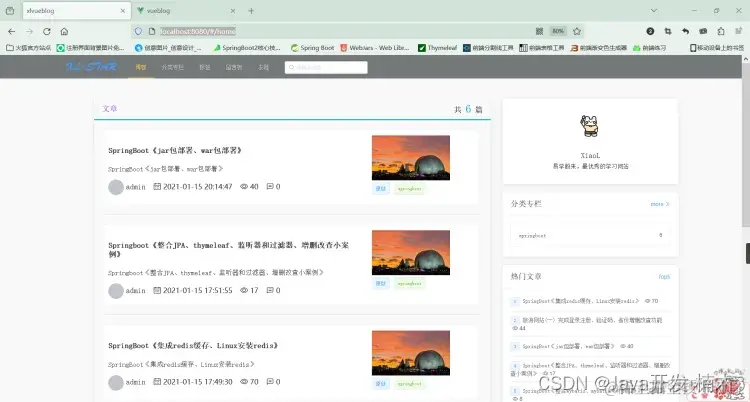
Task: Open the browser home page icon
Action: [x=64, y=31]
